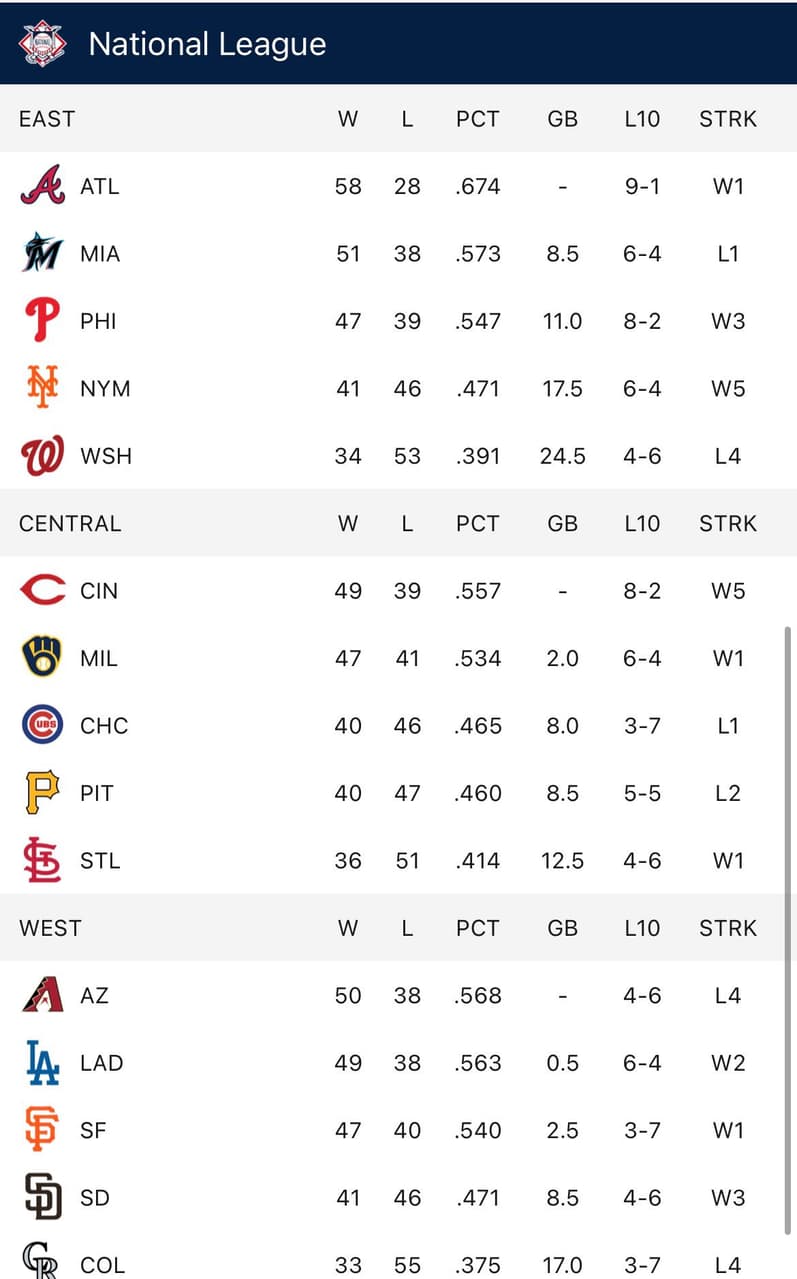The image size is (797, 1279).
Task: Open the St. Louis Cardinals logo
Action: (x=42, y=860)
